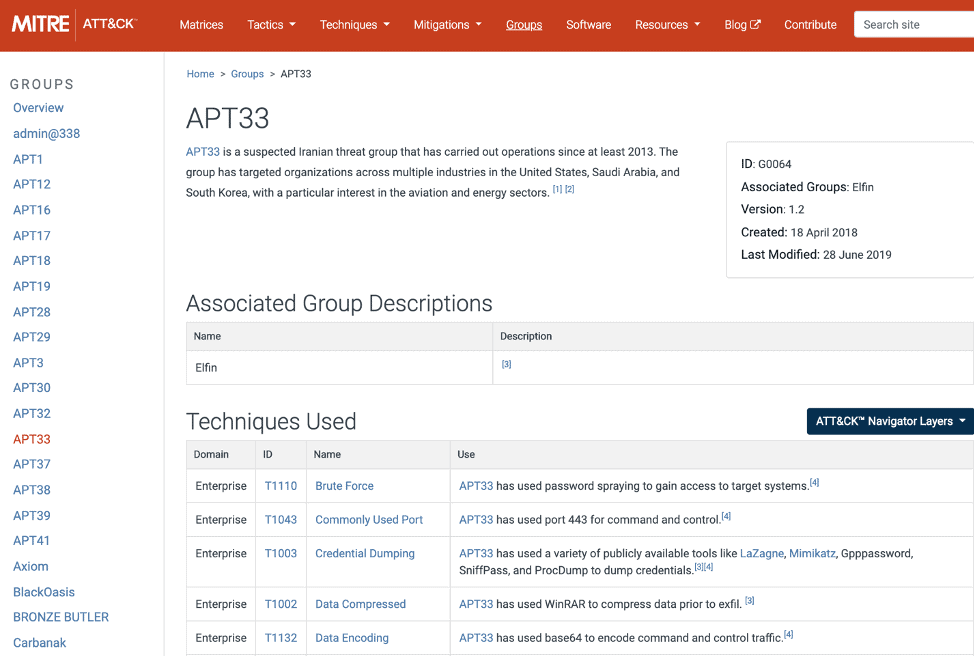Select APT17 in the sidebar
The image size is (974, 656).
point(32,235)
